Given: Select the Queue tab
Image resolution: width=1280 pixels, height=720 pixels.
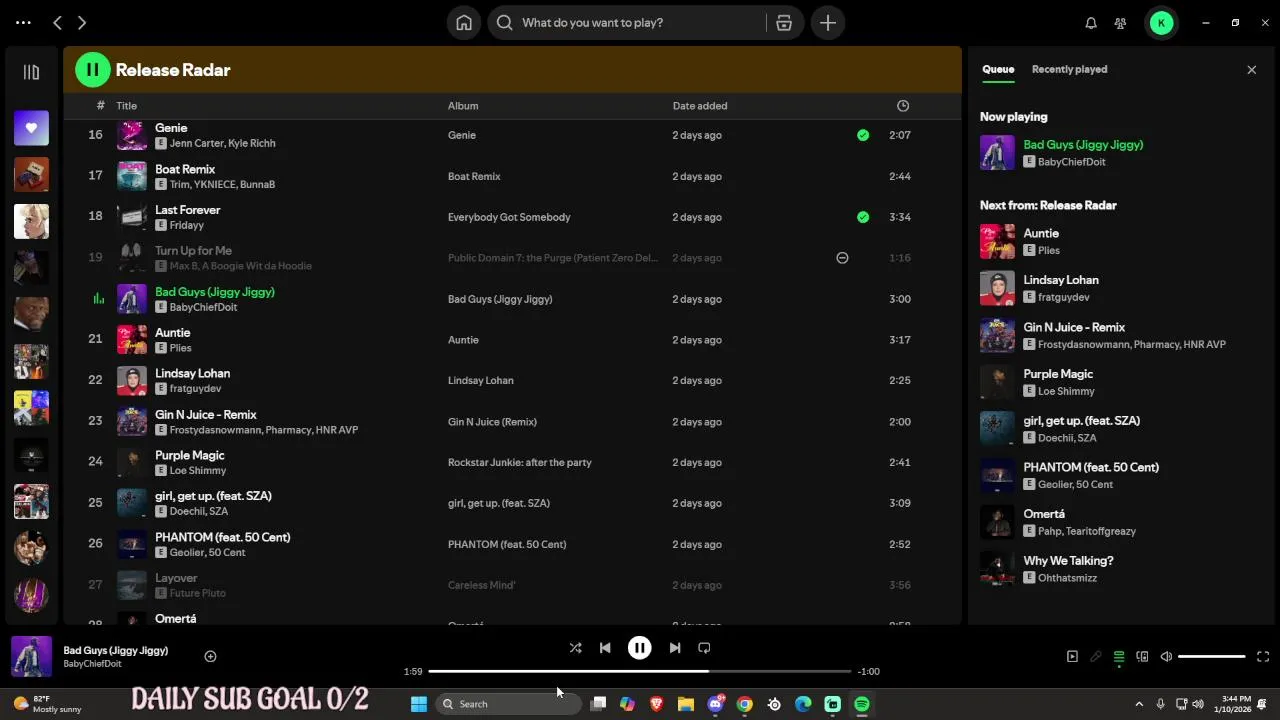Looking at the screenshot, I should pos(998,69).
